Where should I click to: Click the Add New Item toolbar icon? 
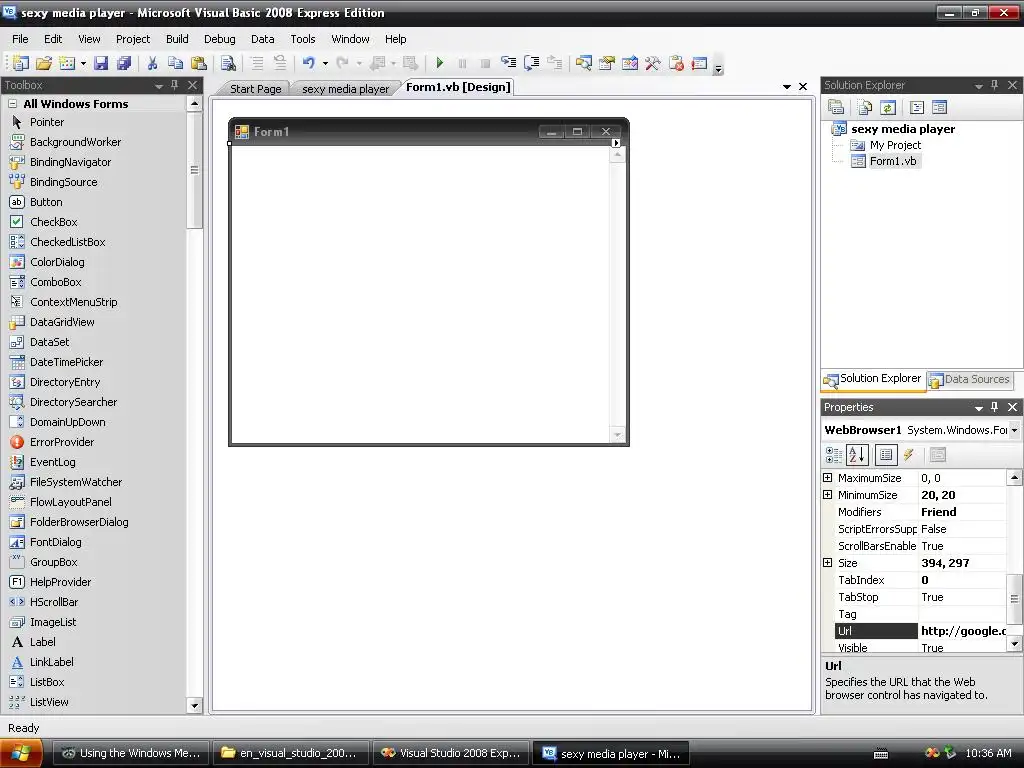coord(67,63)
